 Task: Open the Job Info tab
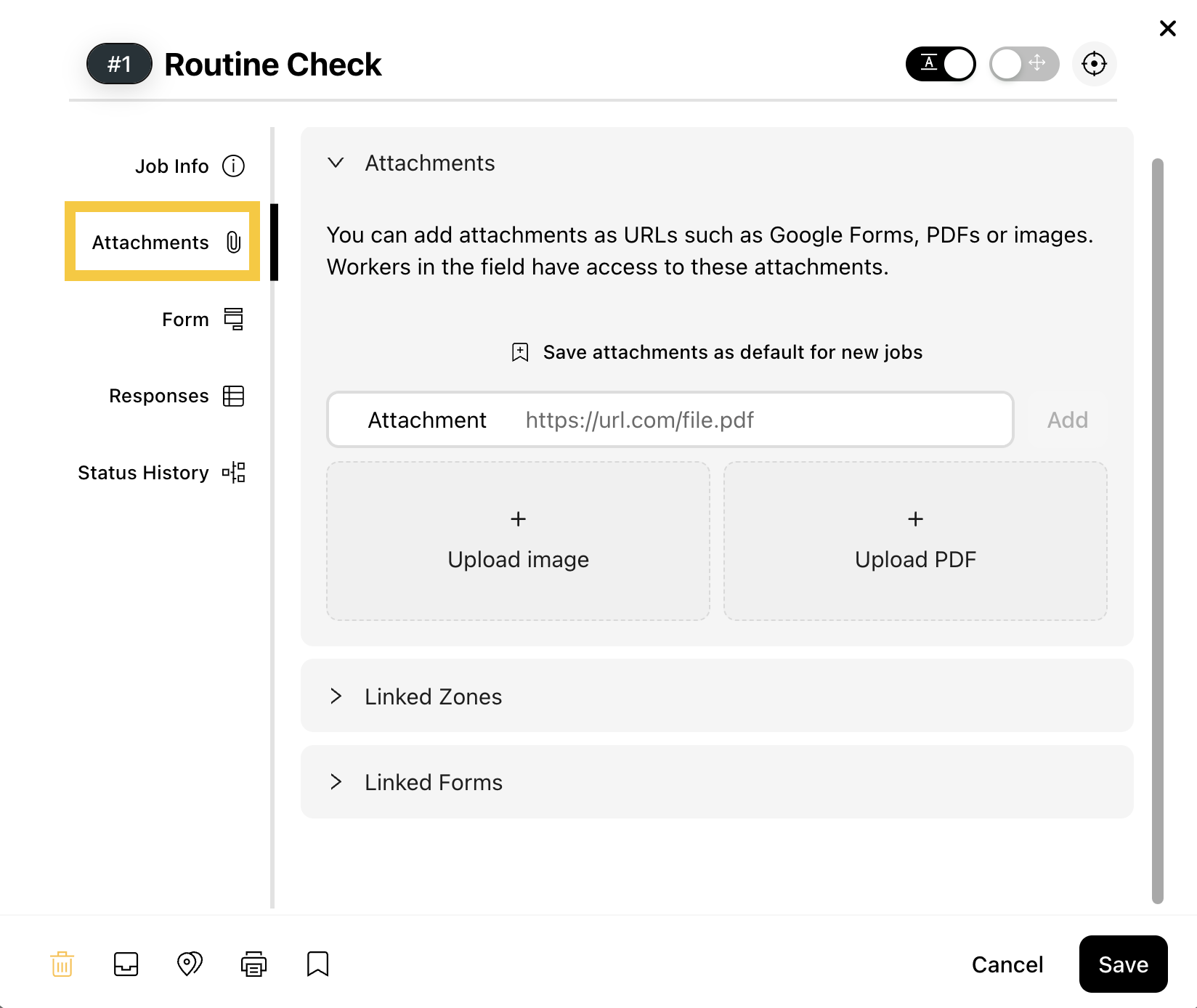click(190, 166)
